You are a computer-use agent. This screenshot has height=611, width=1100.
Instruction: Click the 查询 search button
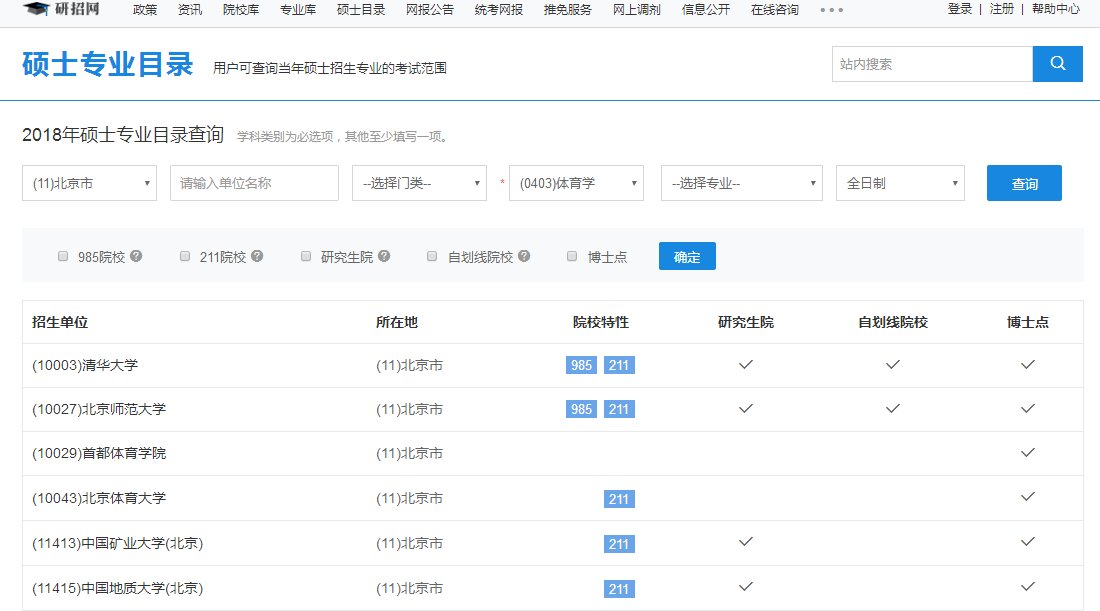point(1024,183)
